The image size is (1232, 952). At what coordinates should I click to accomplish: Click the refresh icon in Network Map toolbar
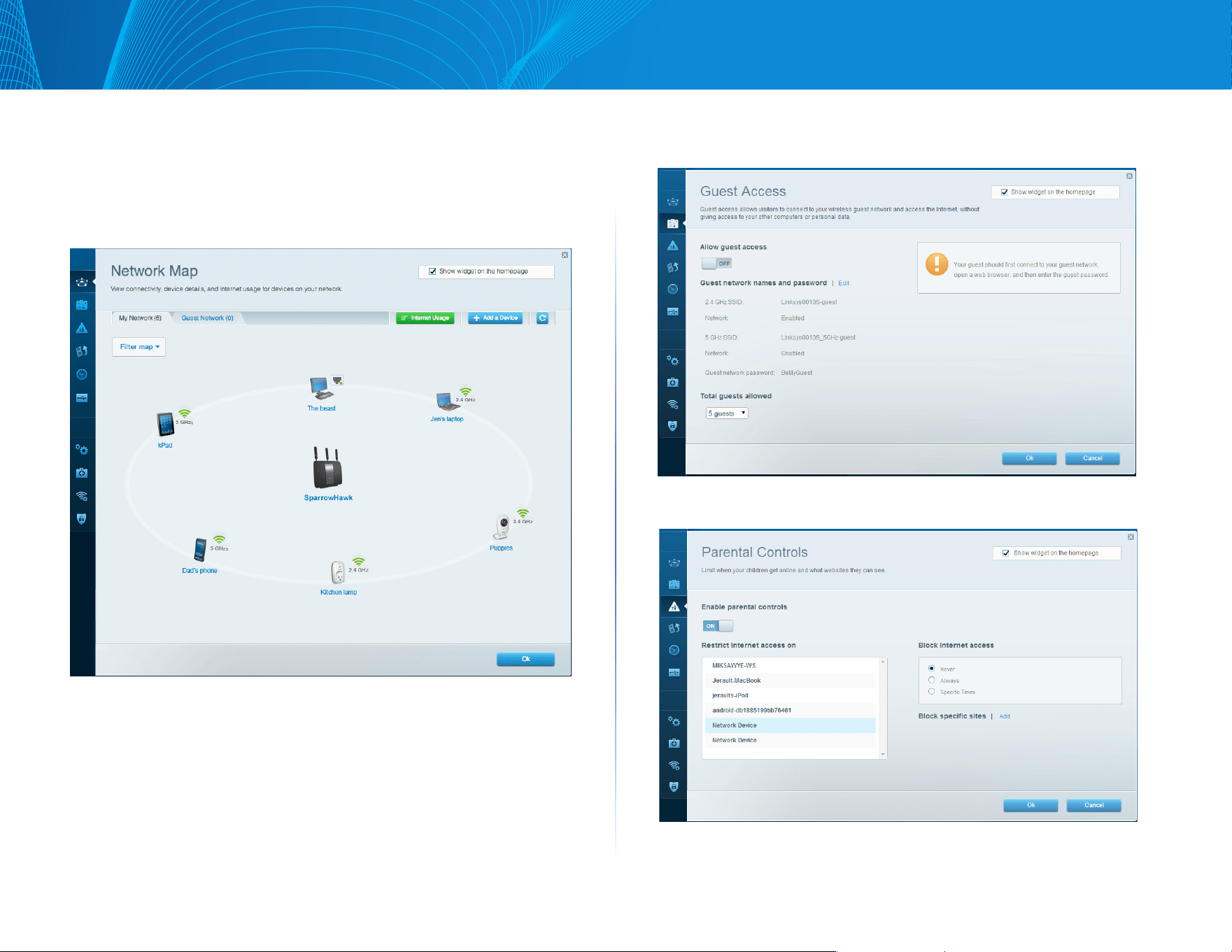[542, 318]
